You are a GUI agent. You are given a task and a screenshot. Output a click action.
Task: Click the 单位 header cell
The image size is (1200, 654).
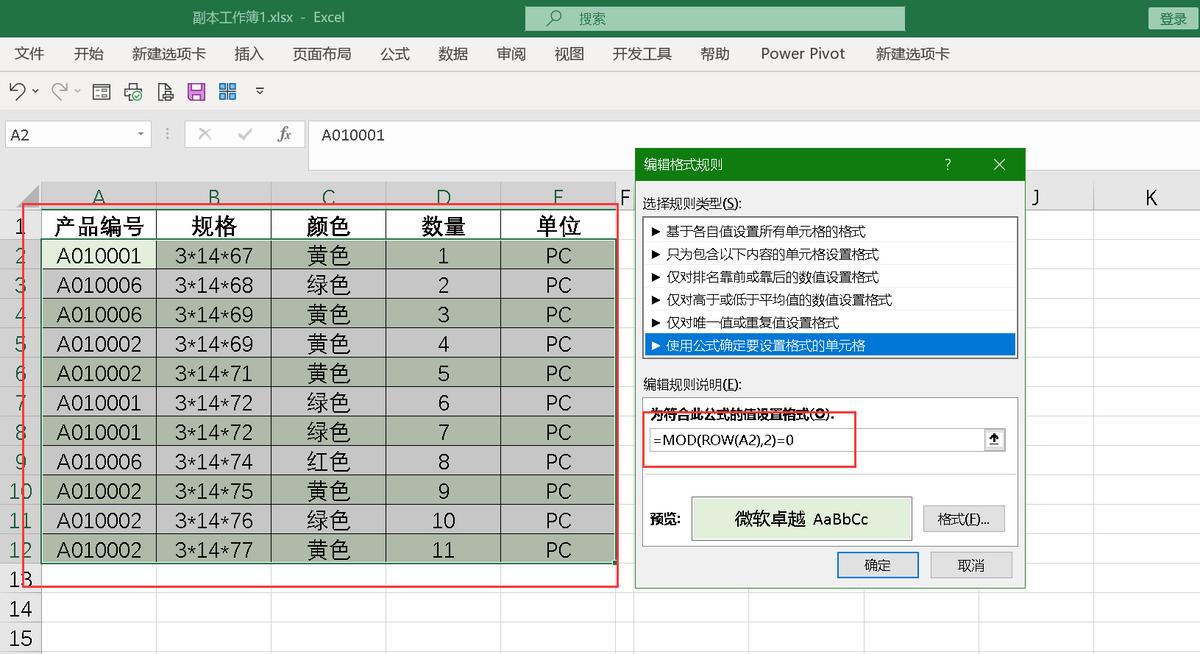click(x=558, y=225)
